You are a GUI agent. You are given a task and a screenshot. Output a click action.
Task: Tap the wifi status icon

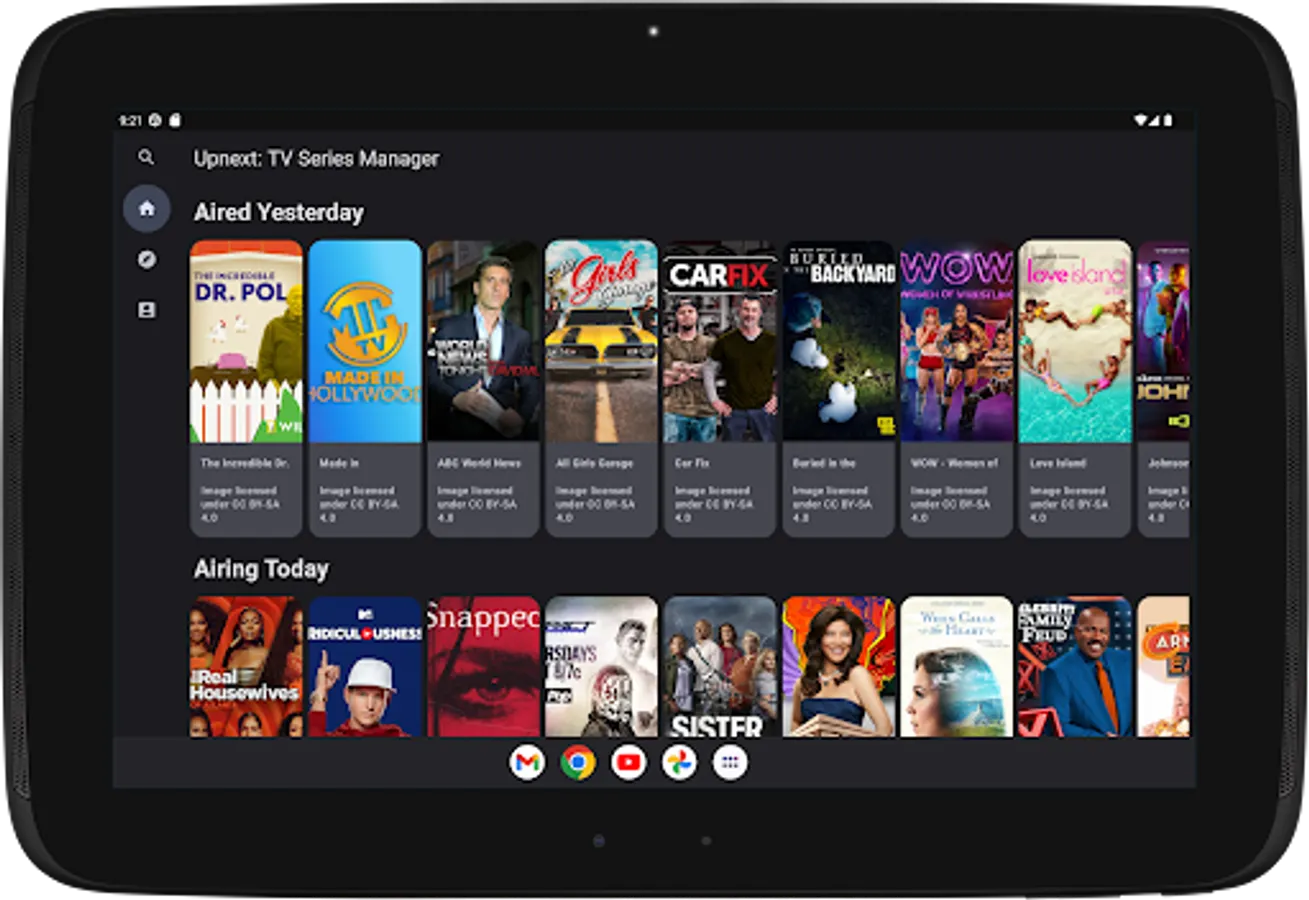click(1140, 120)
